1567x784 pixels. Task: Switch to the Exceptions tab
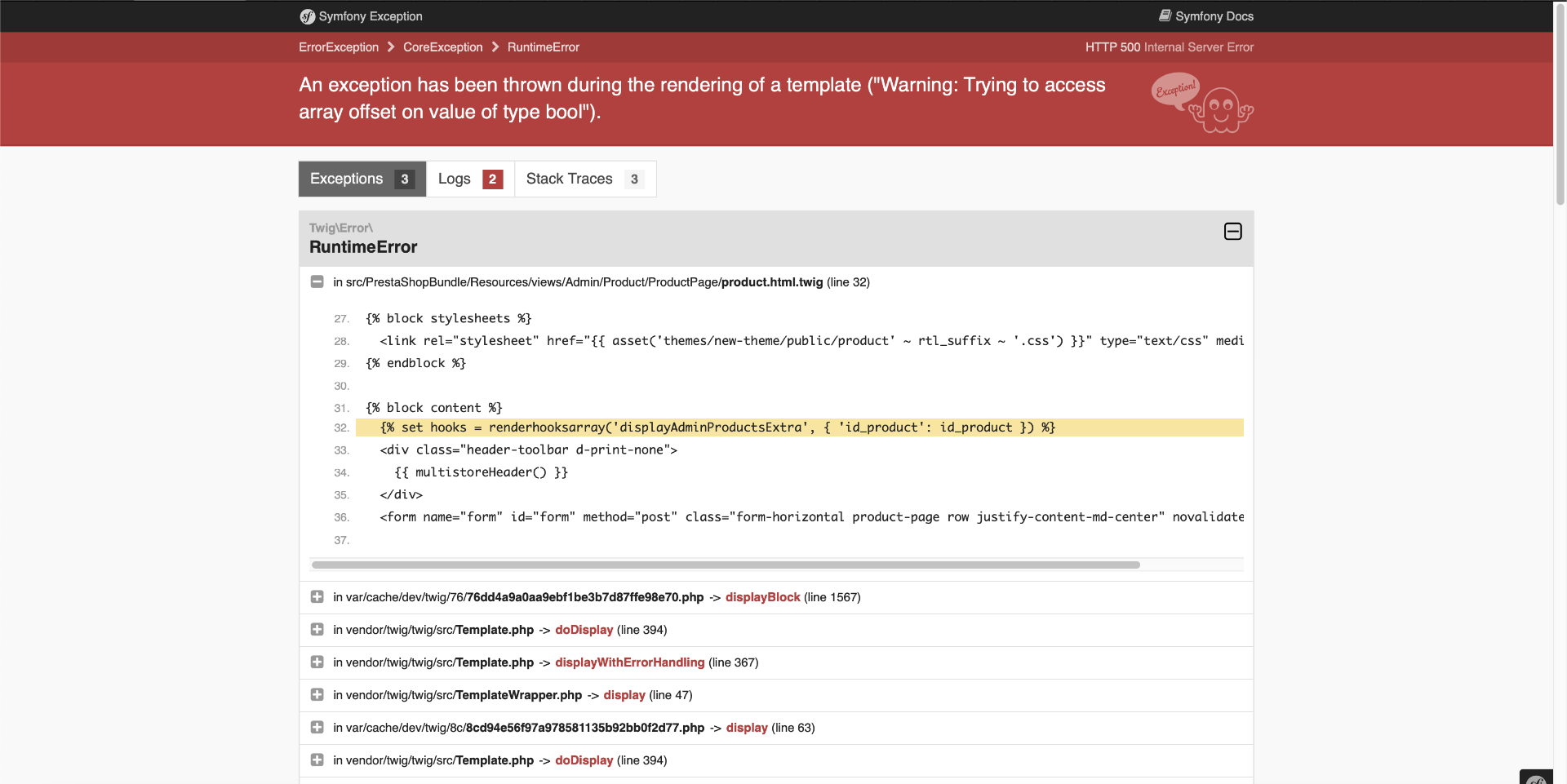[x=362, y=179]
